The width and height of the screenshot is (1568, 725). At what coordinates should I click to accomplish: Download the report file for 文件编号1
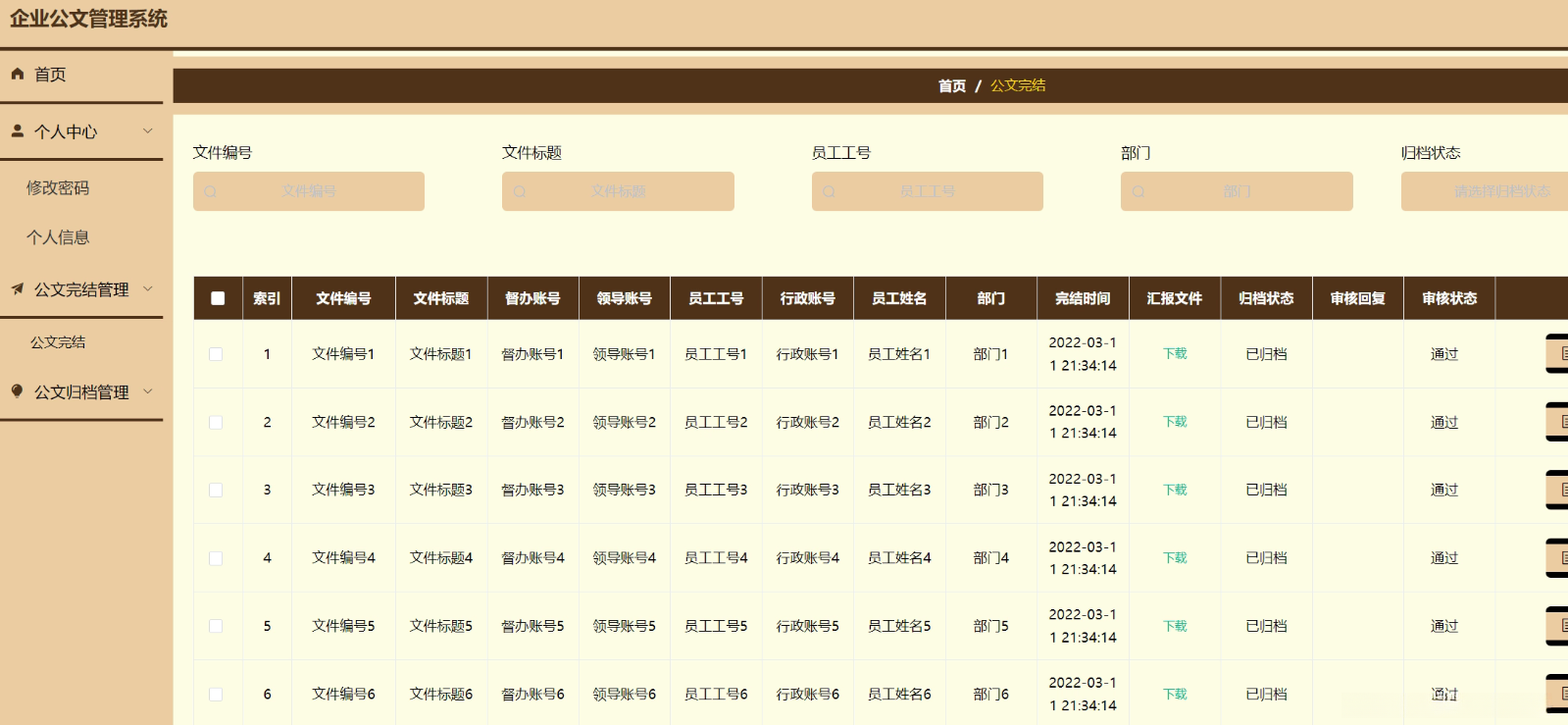1175,354
